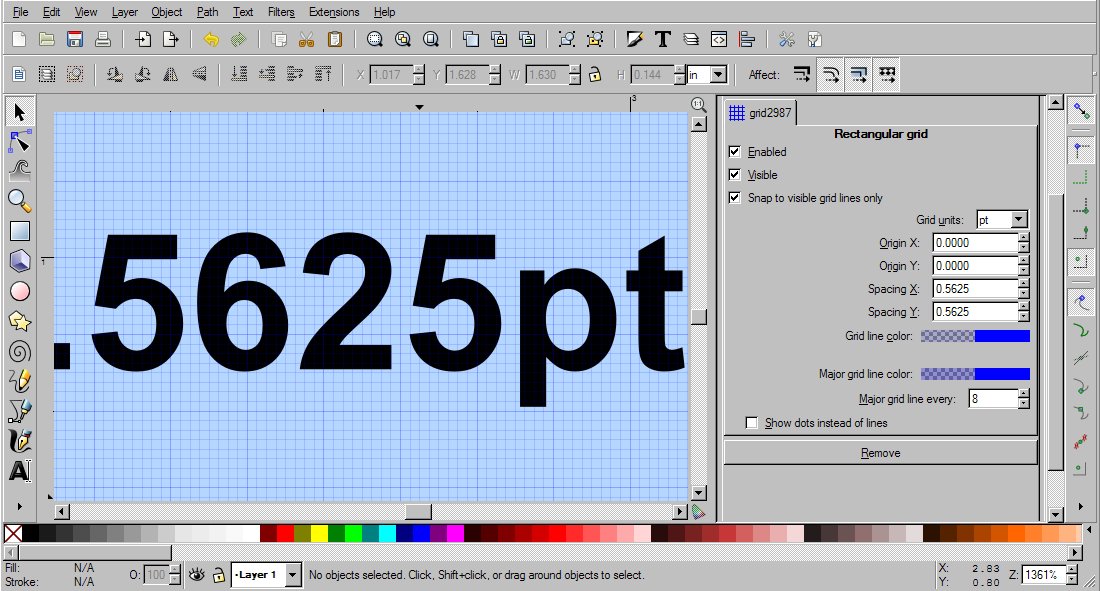Open the Filters menu

[x=281, y=12]
